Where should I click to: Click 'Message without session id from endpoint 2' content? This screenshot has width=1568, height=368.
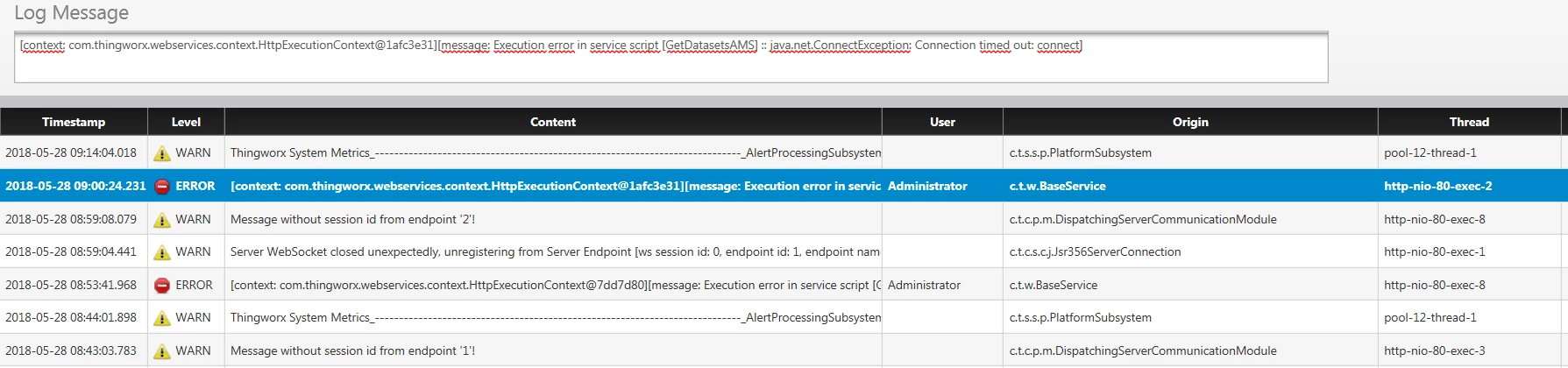point(352,219)
